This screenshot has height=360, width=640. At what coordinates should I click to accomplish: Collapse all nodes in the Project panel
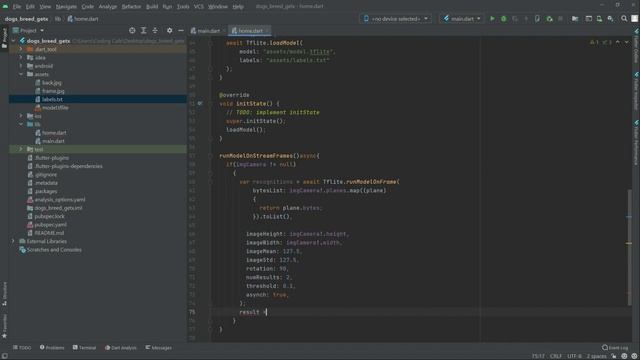[x=155, y=31]
